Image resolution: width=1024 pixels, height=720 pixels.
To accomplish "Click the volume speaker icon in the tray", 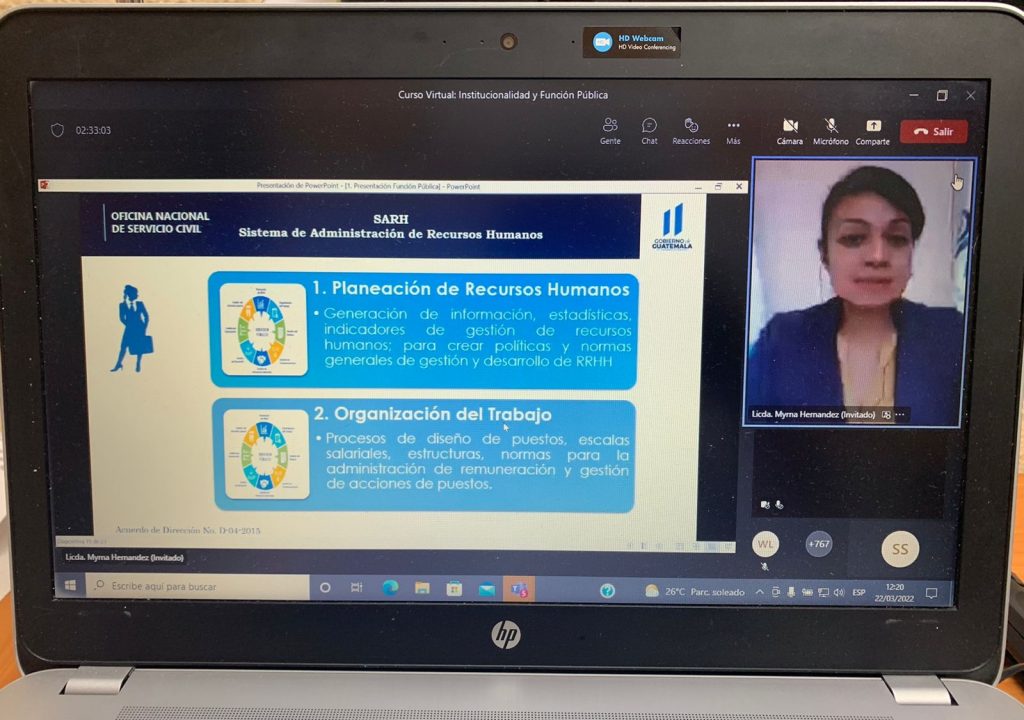I will (839, 593).
